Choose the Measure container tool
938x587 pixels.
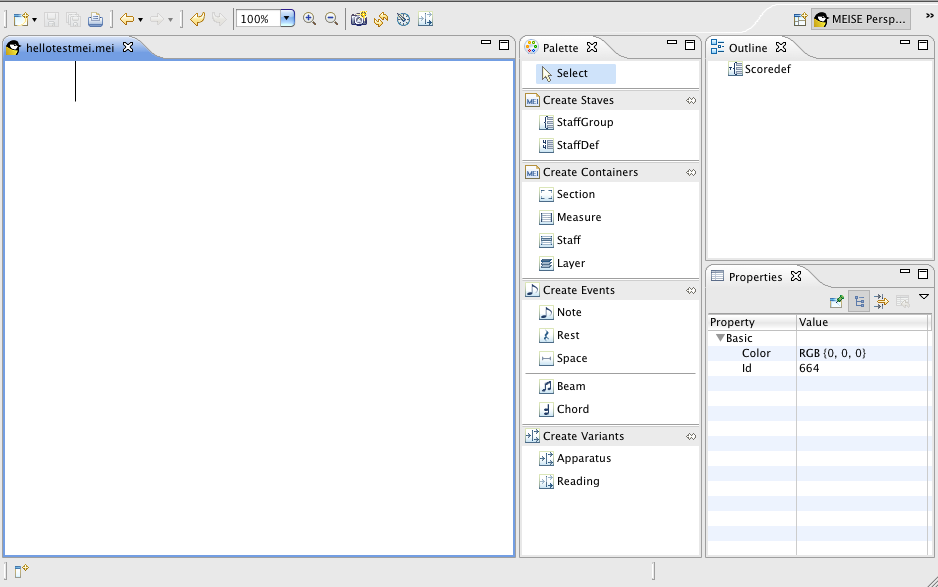(578, 218)
